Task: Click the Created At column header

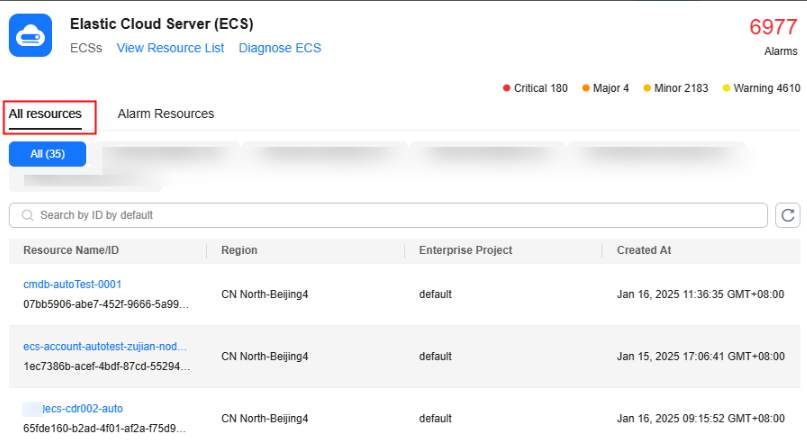Action: click(643, 250)
